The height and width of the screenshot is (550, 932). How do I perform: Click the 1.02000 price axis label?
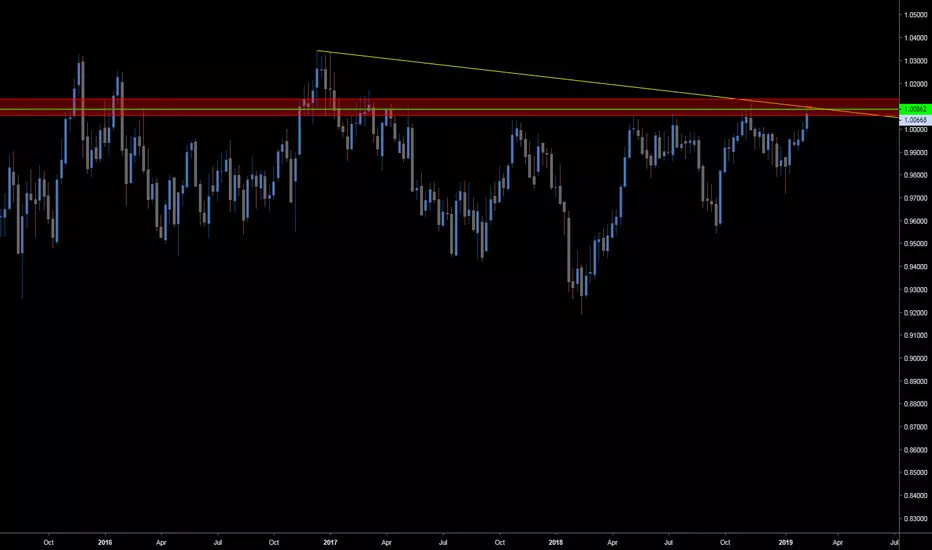916,84
